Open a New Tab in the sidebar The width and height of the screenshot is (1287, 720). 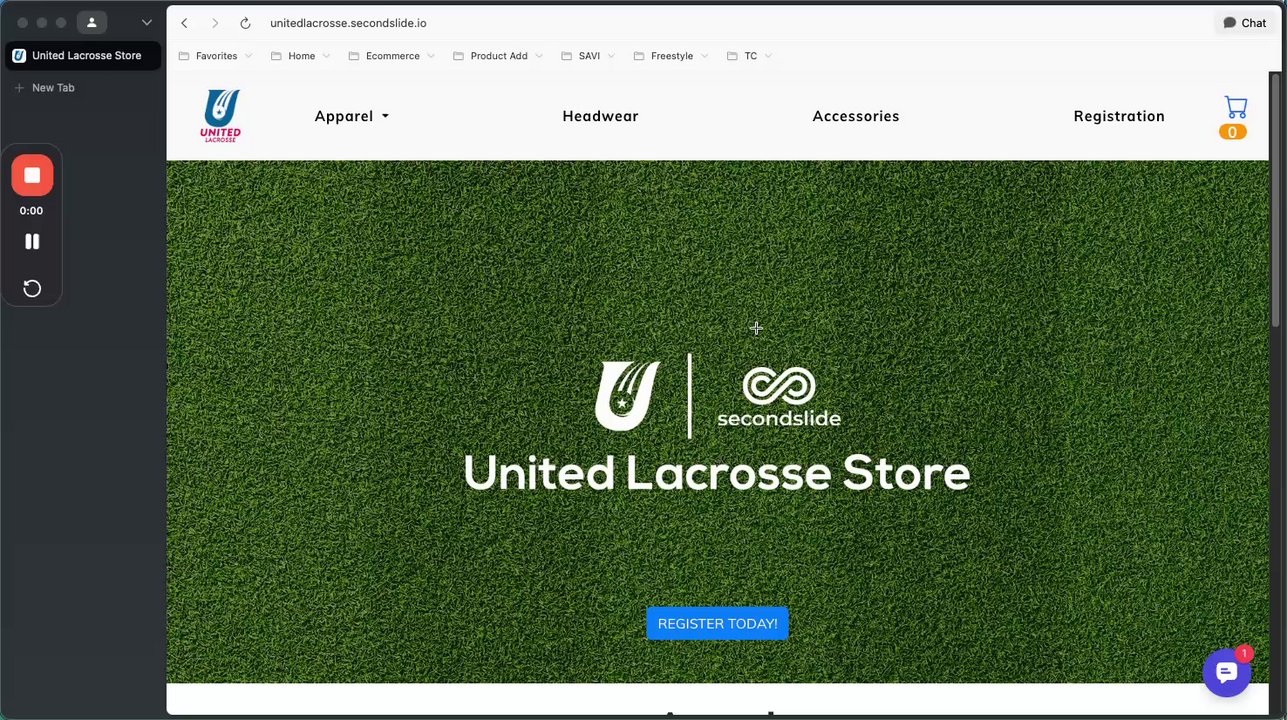tap(44, 88)
